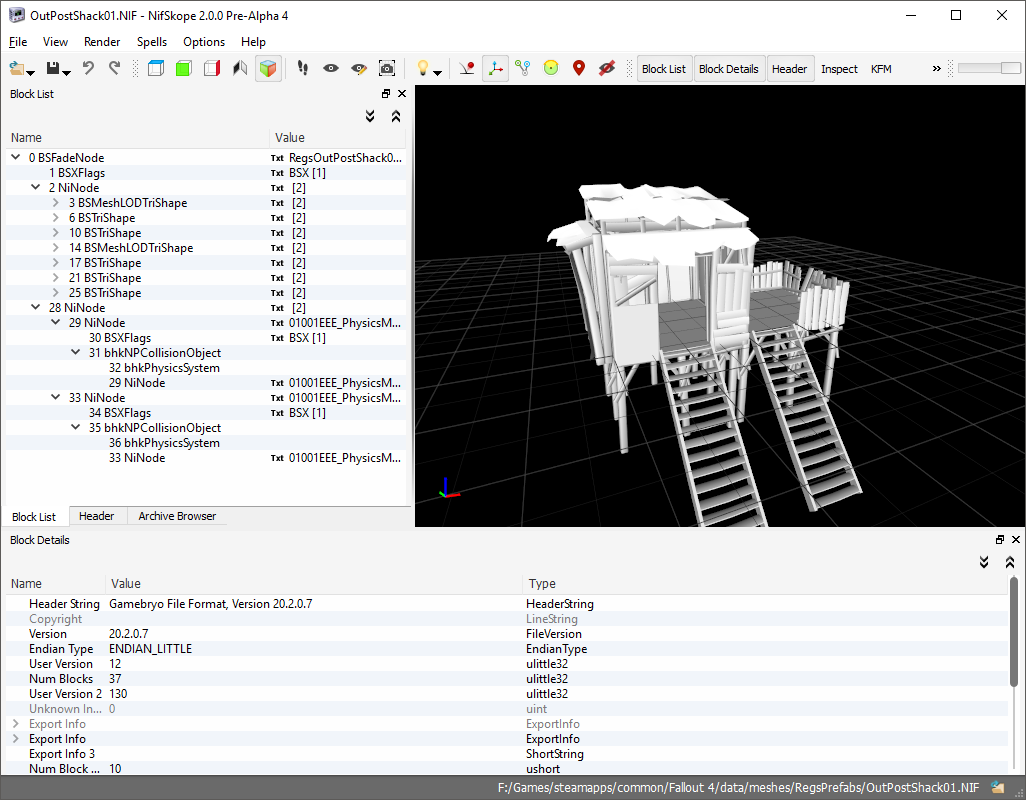Click the flip view icon
Image resolution: width=1026 pixels, height=800 pixels.
tap(240, 68)
